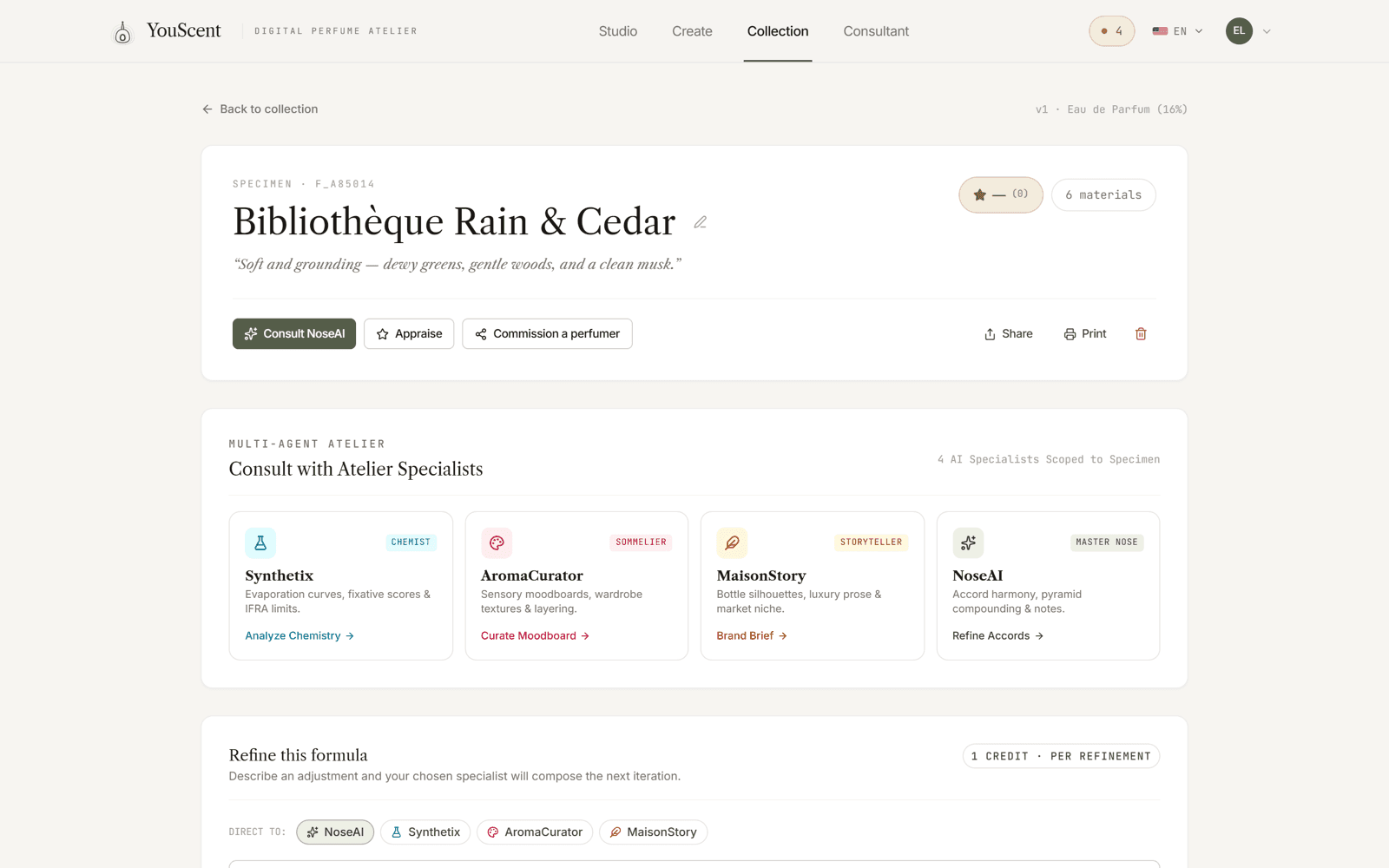
Task: Direct the refinement to MaisonStory
Action: click(x=653, y=832)
